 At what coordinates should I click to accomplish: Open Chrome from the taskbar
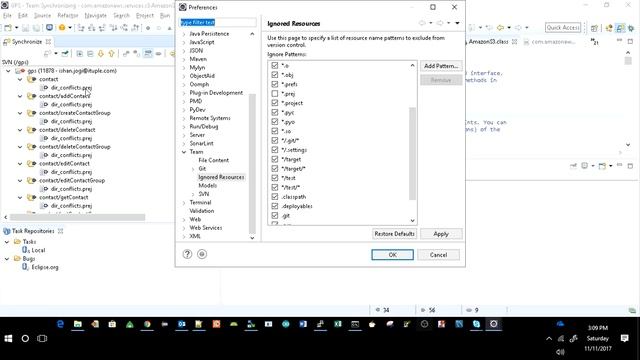[x=147, y=324]
